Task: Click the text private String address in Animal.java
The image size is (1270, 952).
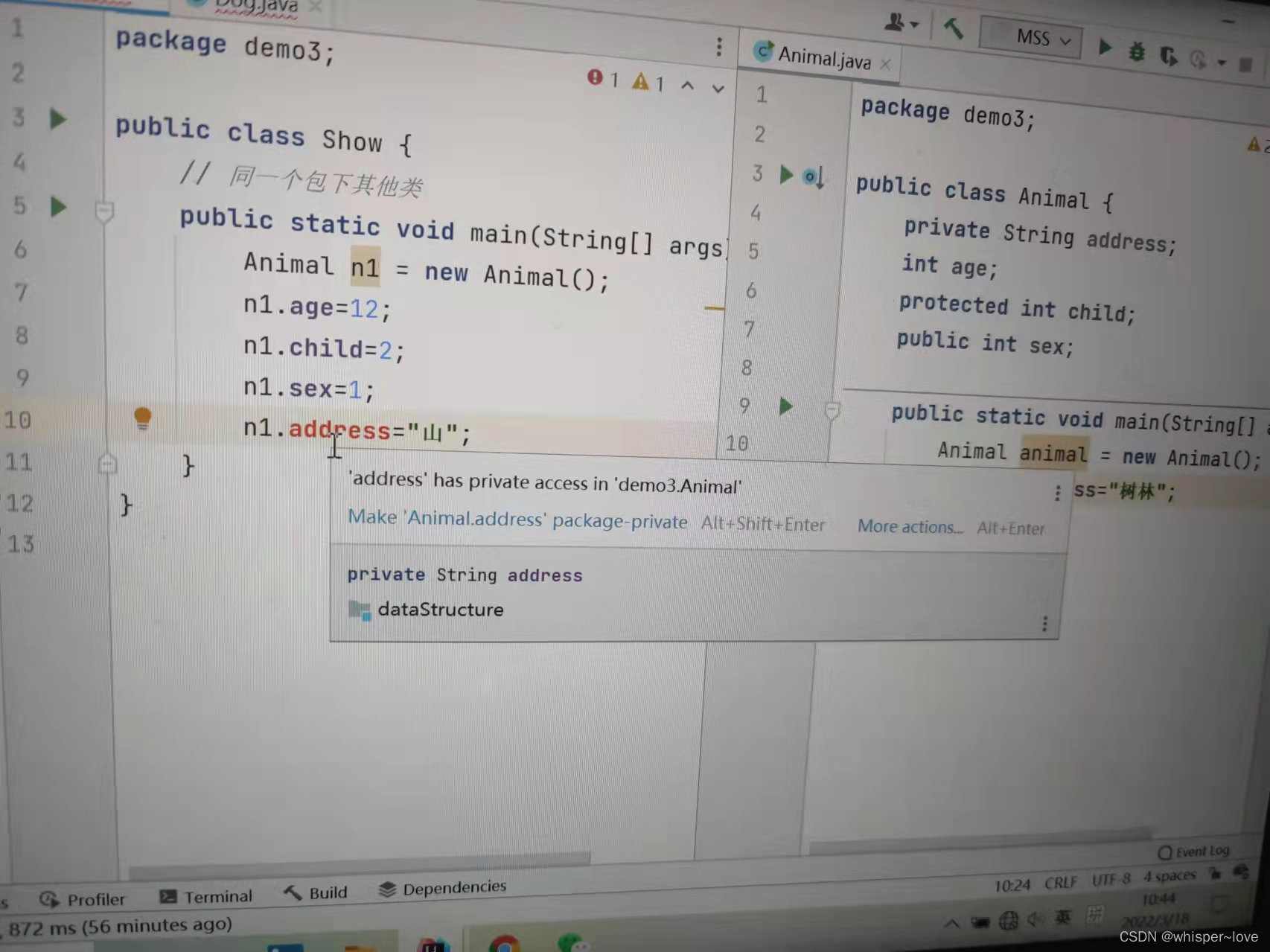Action: pos(1040,235)
